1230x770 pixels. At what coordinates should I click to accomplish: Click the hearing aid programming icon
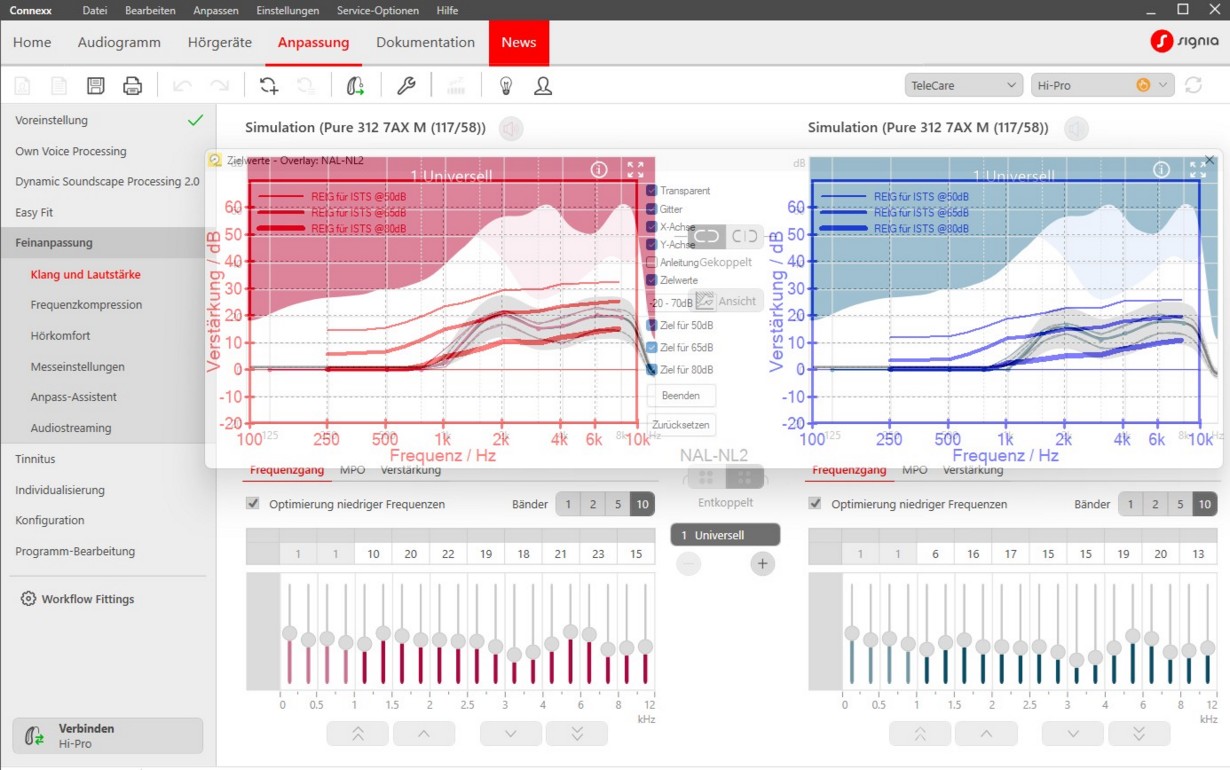[x=355, y=86]
